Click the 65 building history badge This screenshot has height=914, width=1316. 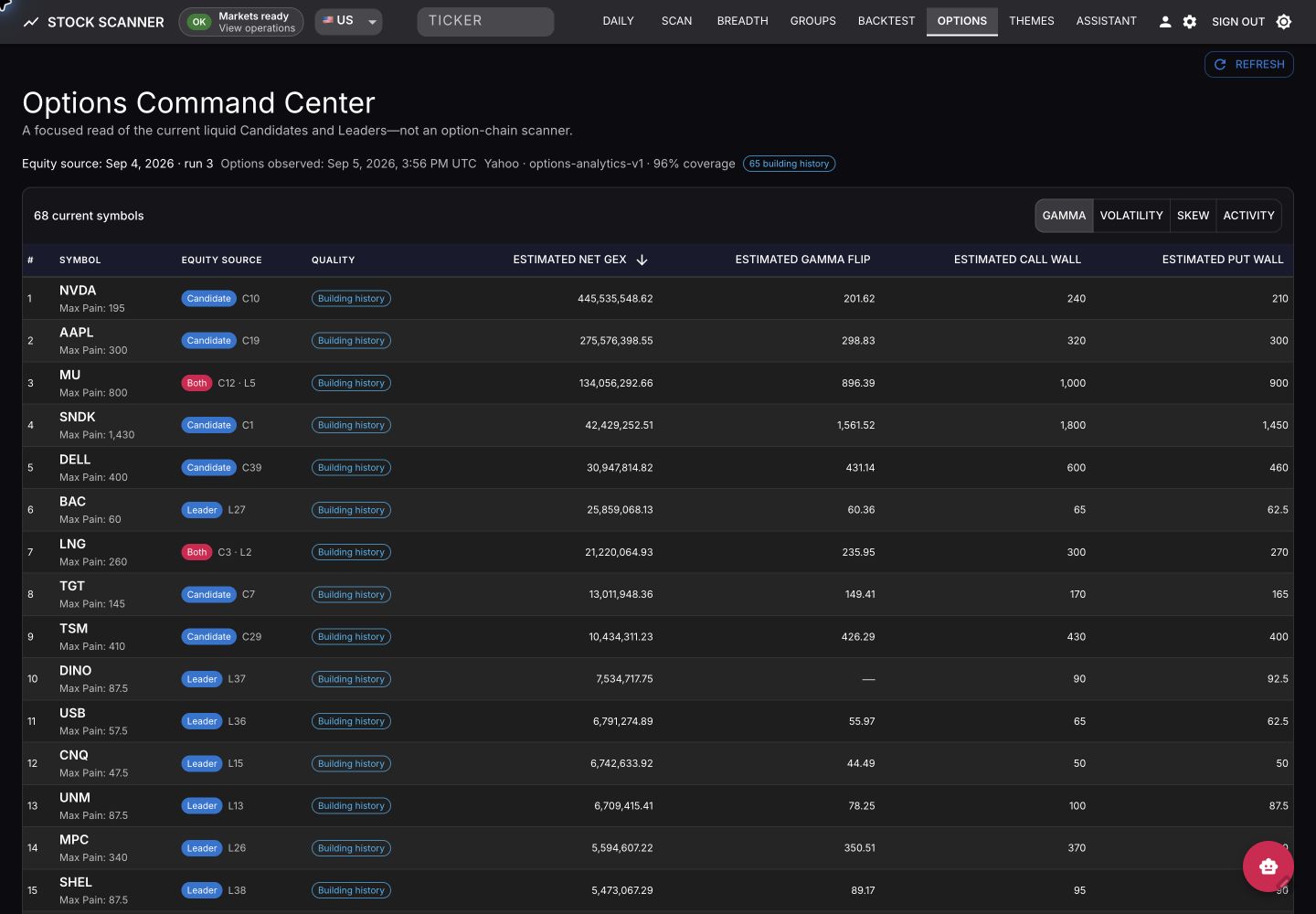(790, 164)
